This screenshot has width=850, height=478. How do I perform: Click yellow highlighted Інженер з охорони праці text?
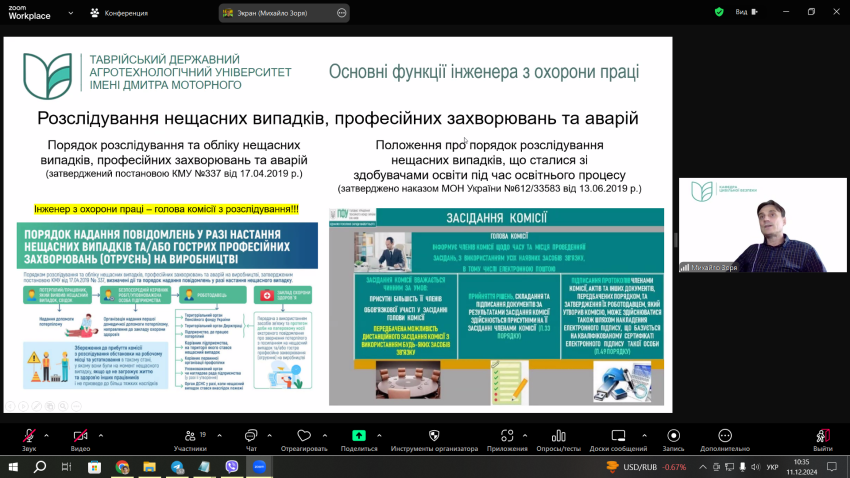pos(166,209)
